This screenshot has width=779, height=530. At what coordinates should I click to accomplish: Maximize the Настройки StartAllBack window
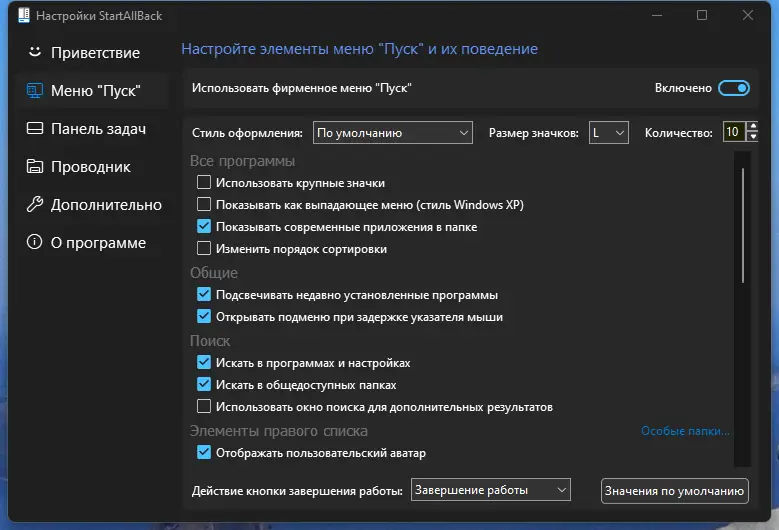point(702,15)
